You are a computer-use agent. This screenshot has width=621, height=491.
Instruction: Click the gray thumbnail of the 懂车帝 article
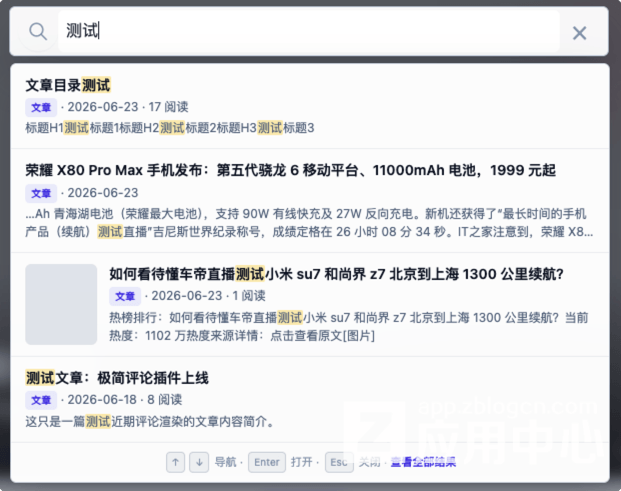(x=61, y=304)
